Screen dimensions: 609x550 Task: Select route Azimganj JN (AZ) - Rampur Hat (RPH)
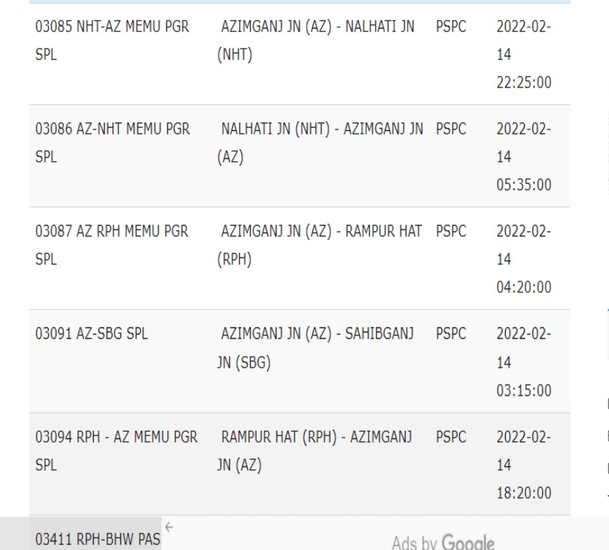coord(319,245)
